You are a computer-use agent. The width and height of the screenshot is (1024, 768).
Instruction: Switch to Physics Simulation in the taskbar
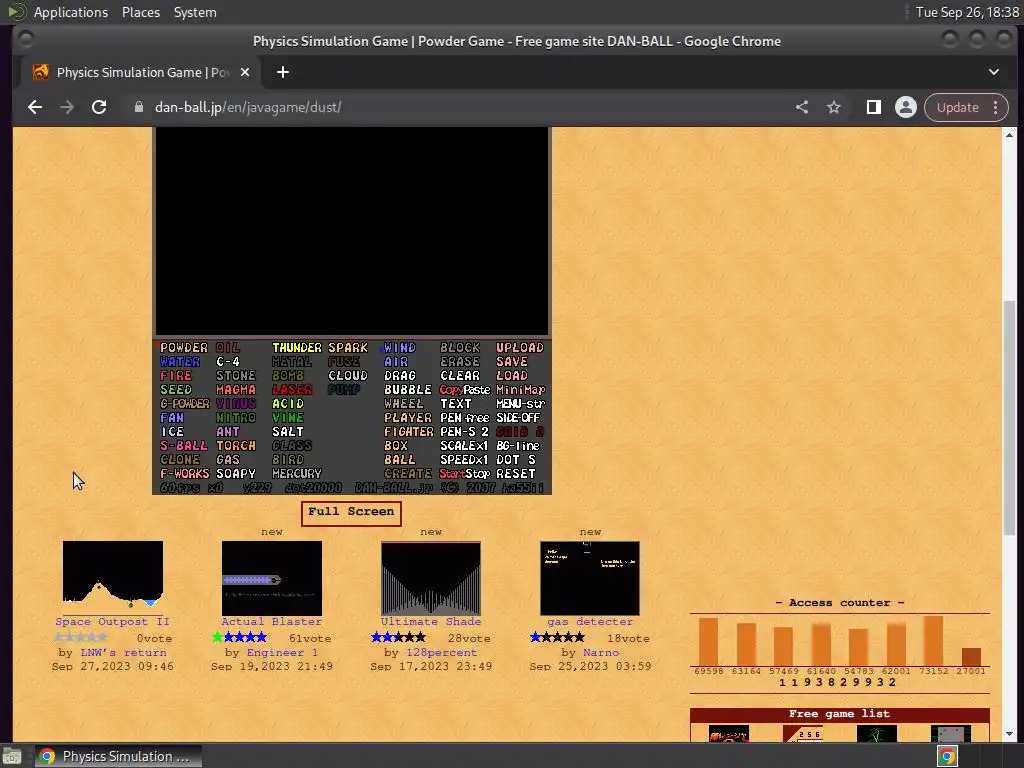click(x=118, y=756)
